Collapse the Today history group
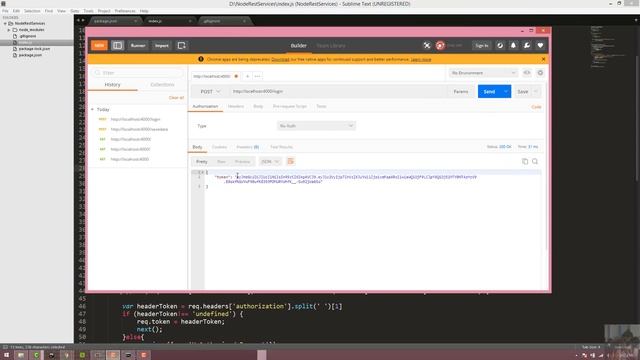Viewport: 640px width, 360px height. tap(92, 109)
